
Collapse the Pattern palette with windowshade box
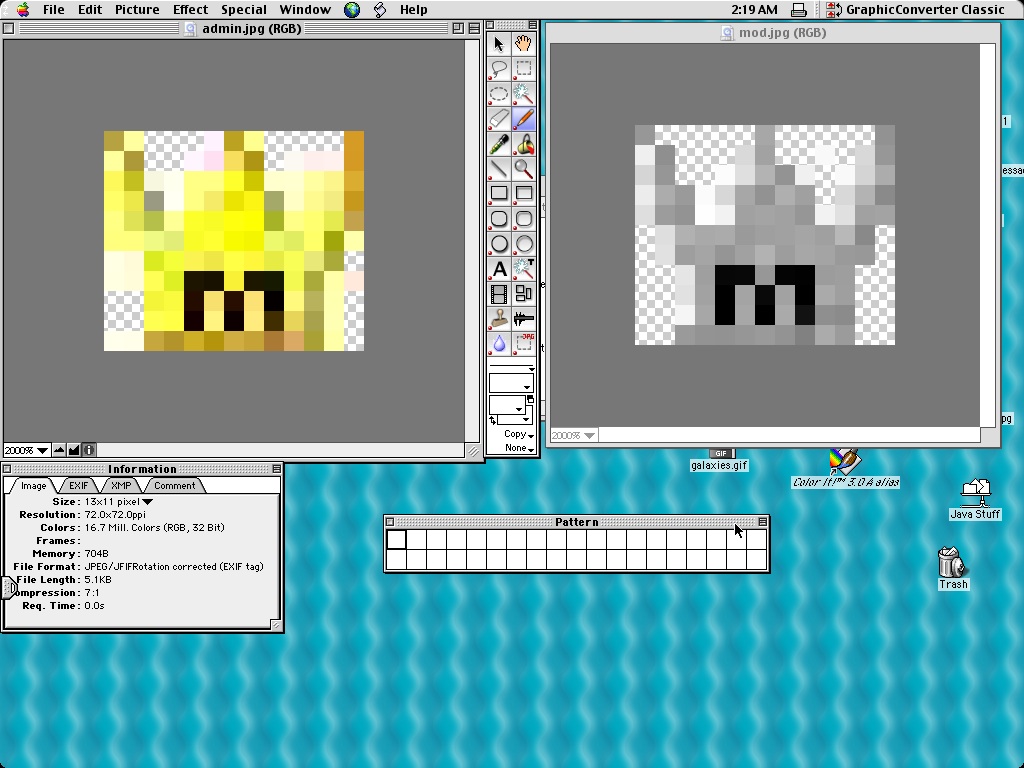(762, 522)
